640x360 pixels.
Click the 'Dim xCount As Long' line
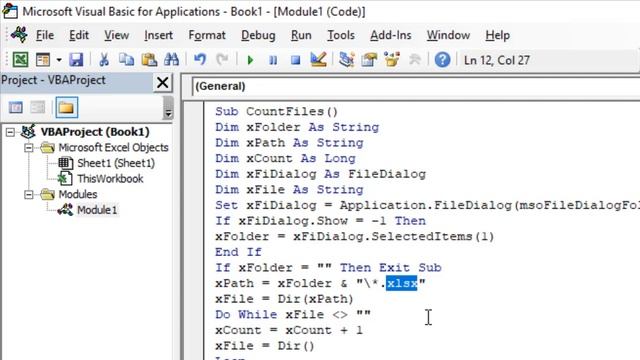285,158
